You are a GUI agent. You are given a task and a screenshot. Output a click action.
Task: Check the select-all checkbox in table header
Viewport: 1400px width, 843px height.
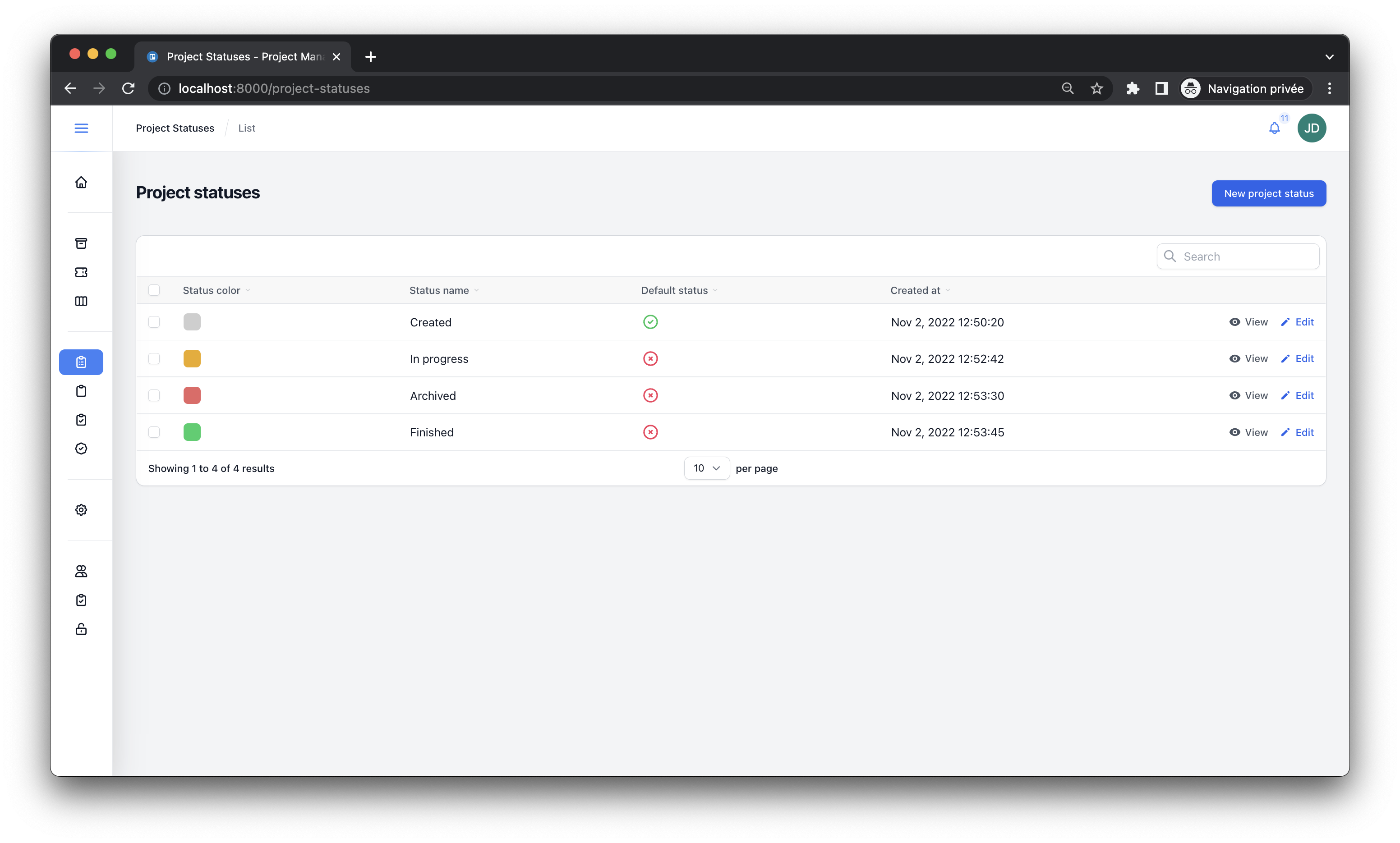pyautogui.click(x=154, y=290)
